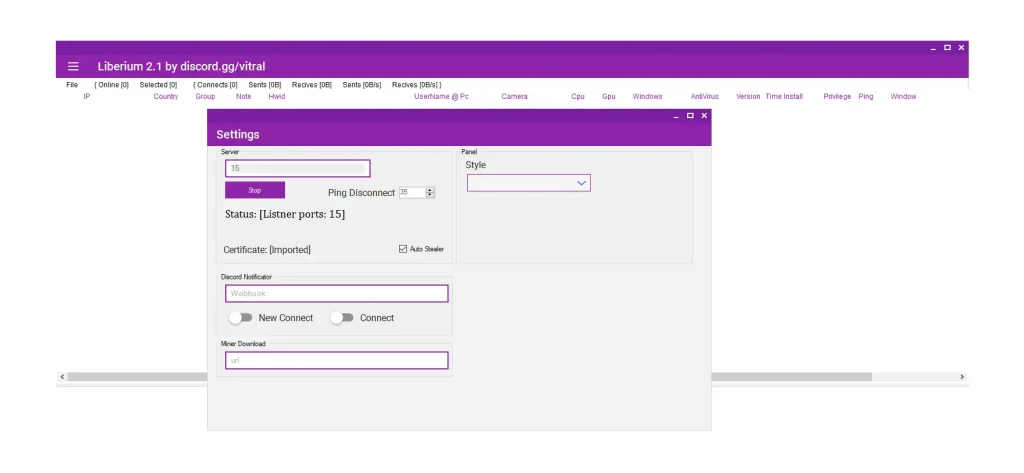The image size is (1024, 473).
Task: Click the Window column header
Action: tap(903, 97)
